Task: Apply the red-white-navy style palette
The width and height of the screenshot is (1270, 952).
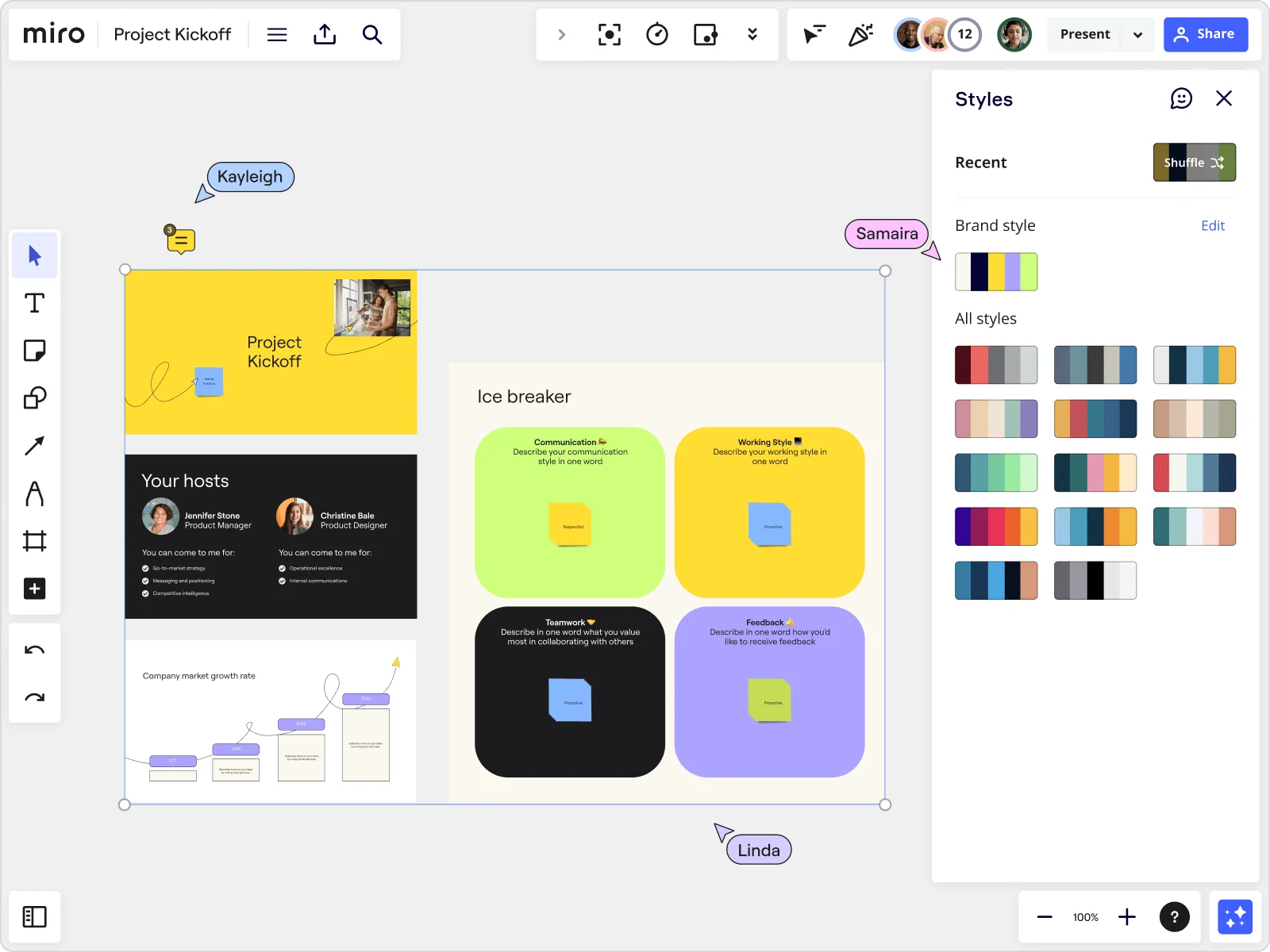Action: coord(1195,473)
